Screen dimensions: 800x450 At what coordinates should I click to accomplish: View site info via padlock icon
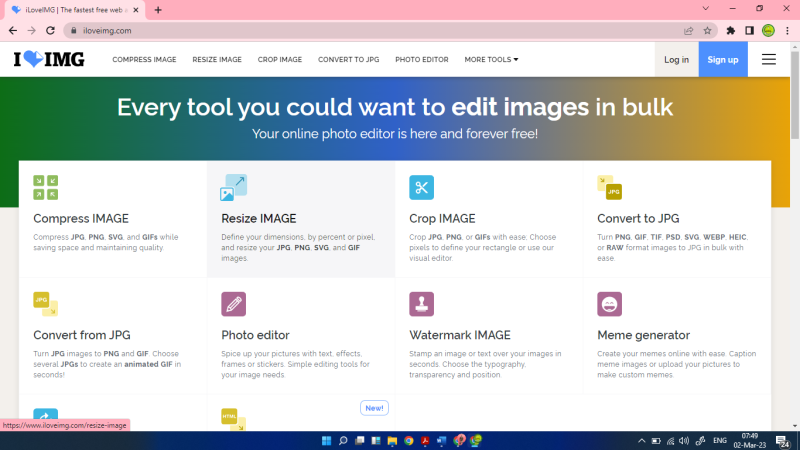(x=73, y=31)
